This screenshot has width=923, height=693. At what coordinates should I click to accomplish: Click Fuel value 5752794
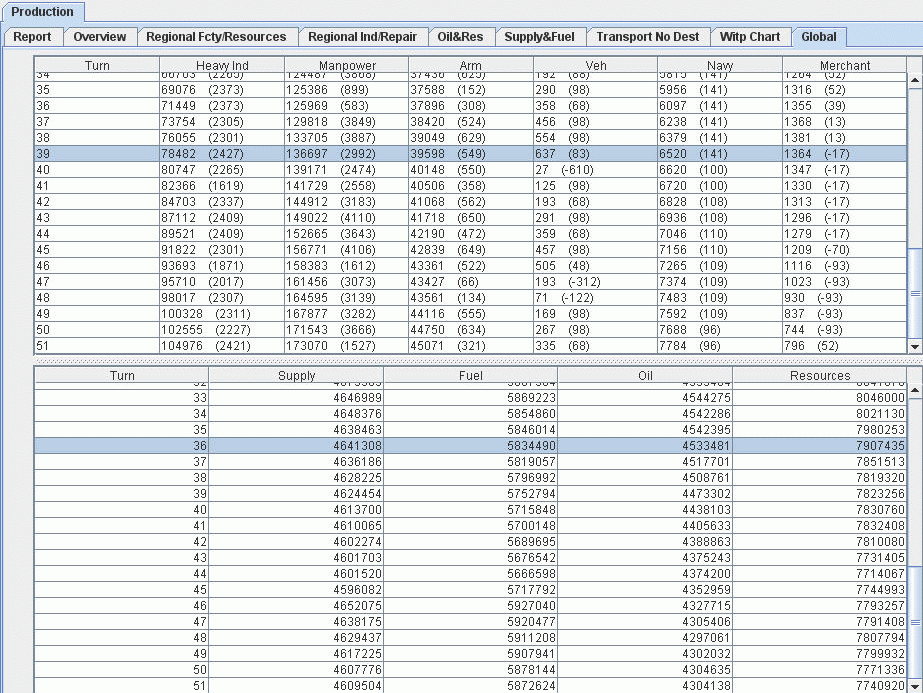470,493
